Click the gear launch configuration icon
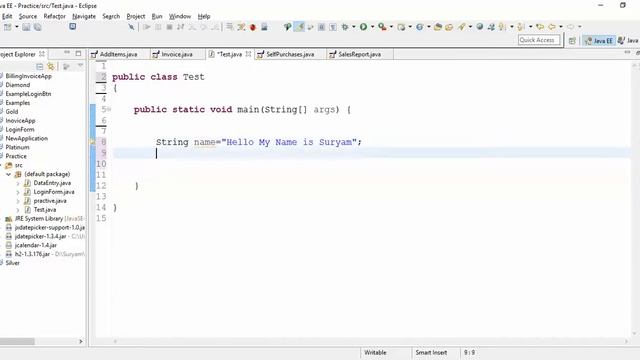Viewport: 640px width, 360px height. tap(345, 27)
